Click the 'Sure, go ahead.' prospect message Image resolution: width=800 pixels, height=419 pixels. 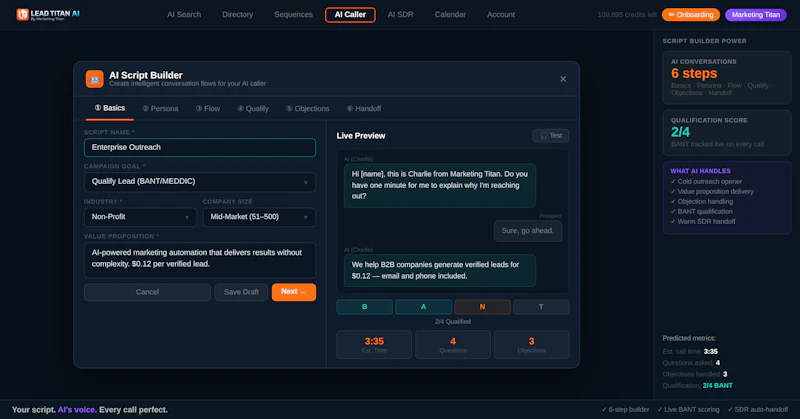528,231
